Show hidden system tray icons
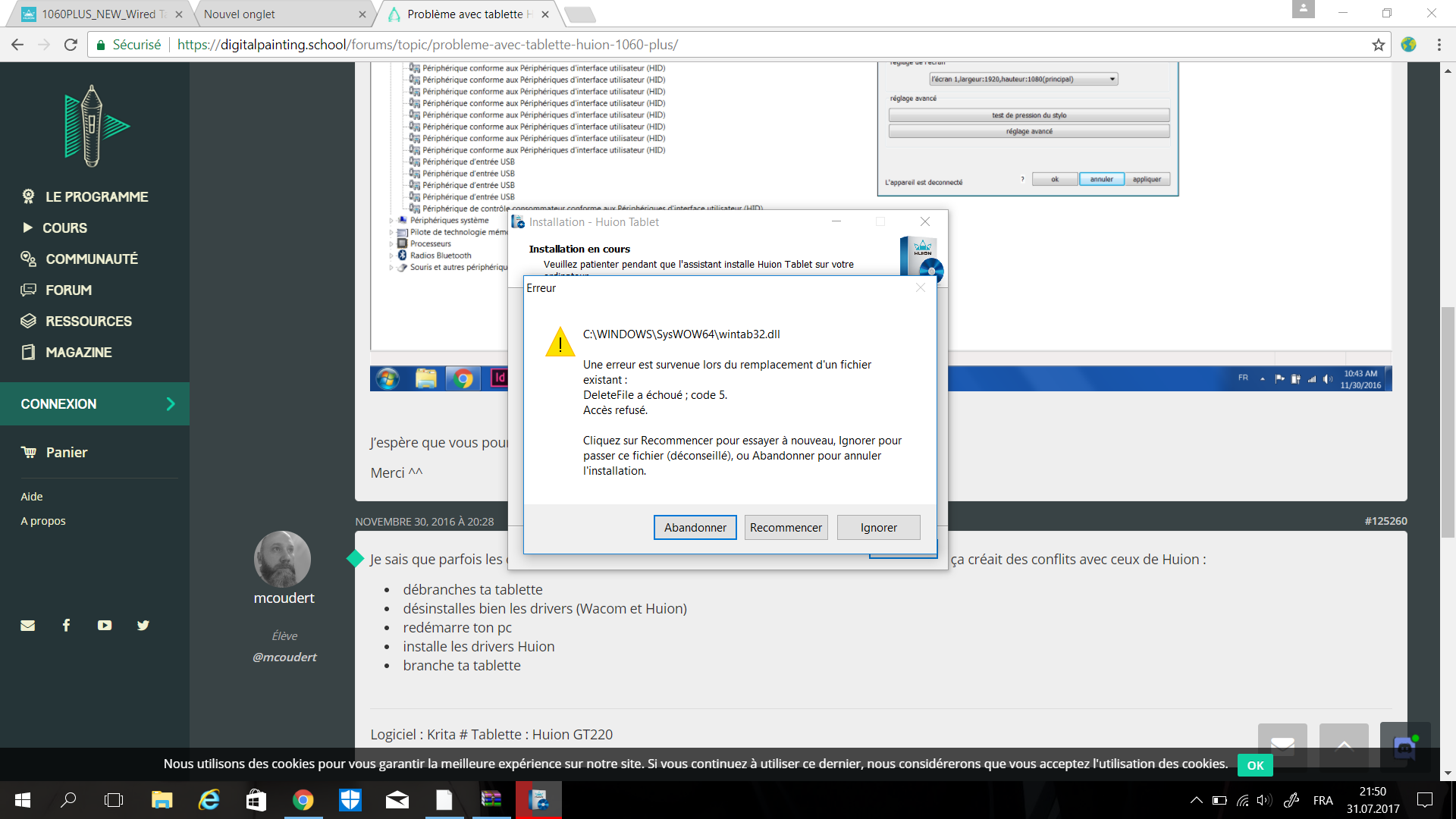 [1196, 800]
